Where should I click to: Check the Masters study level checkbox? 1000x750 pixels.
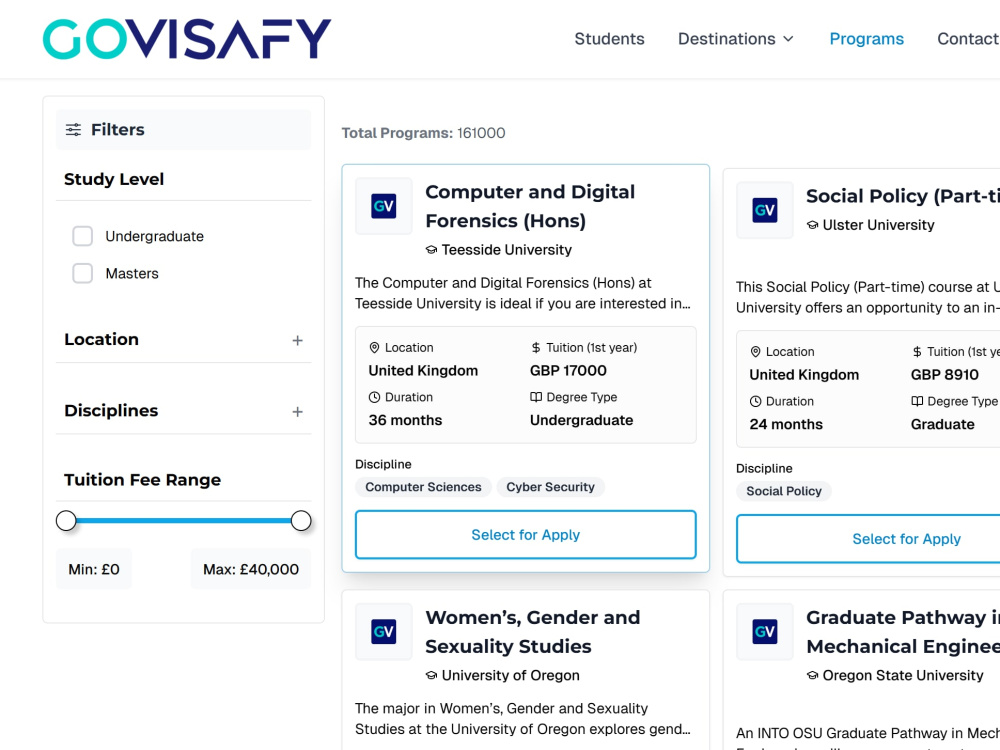click(x=82, y=274)
